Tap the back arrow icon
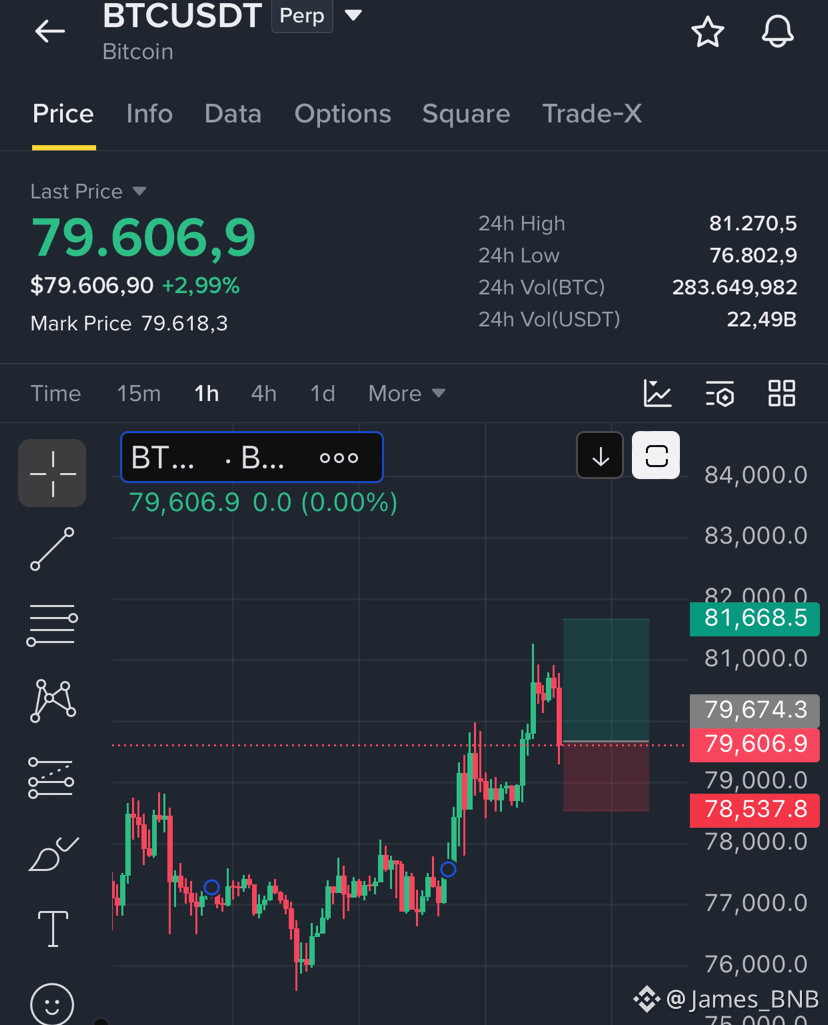The image size is (828, 1025). [50, 31]
